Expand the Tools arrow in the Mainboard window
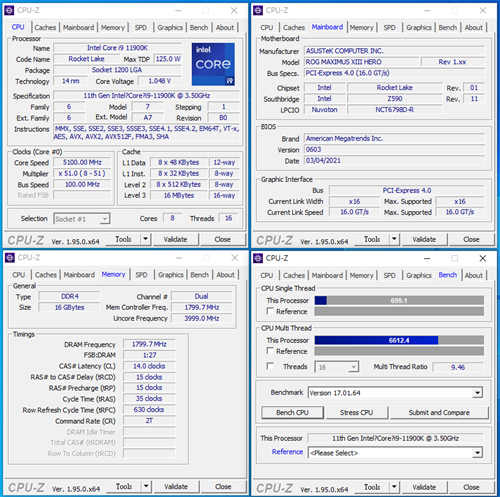 (x=394, y=239)
